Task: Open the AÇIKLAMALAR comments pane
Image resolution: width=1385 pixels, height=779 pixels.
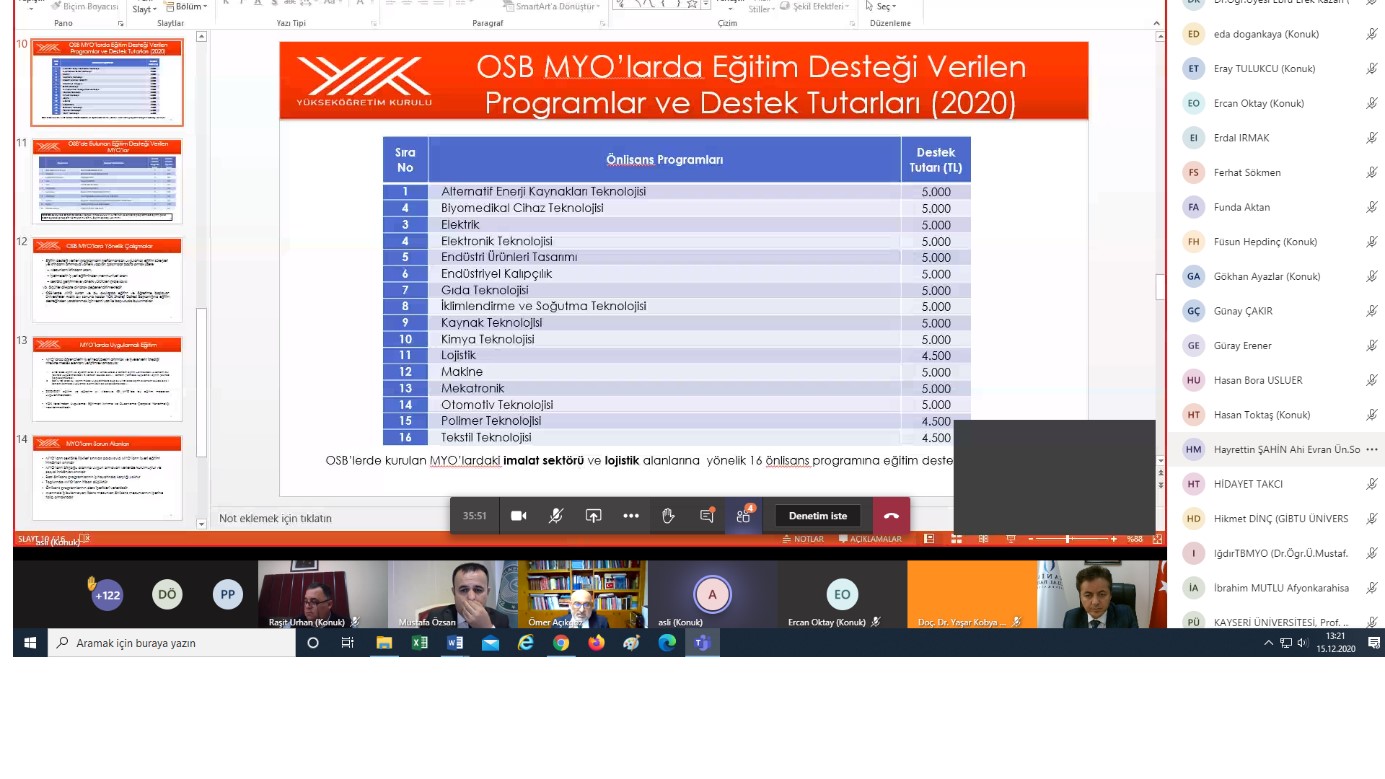Action: click(870, 539)
